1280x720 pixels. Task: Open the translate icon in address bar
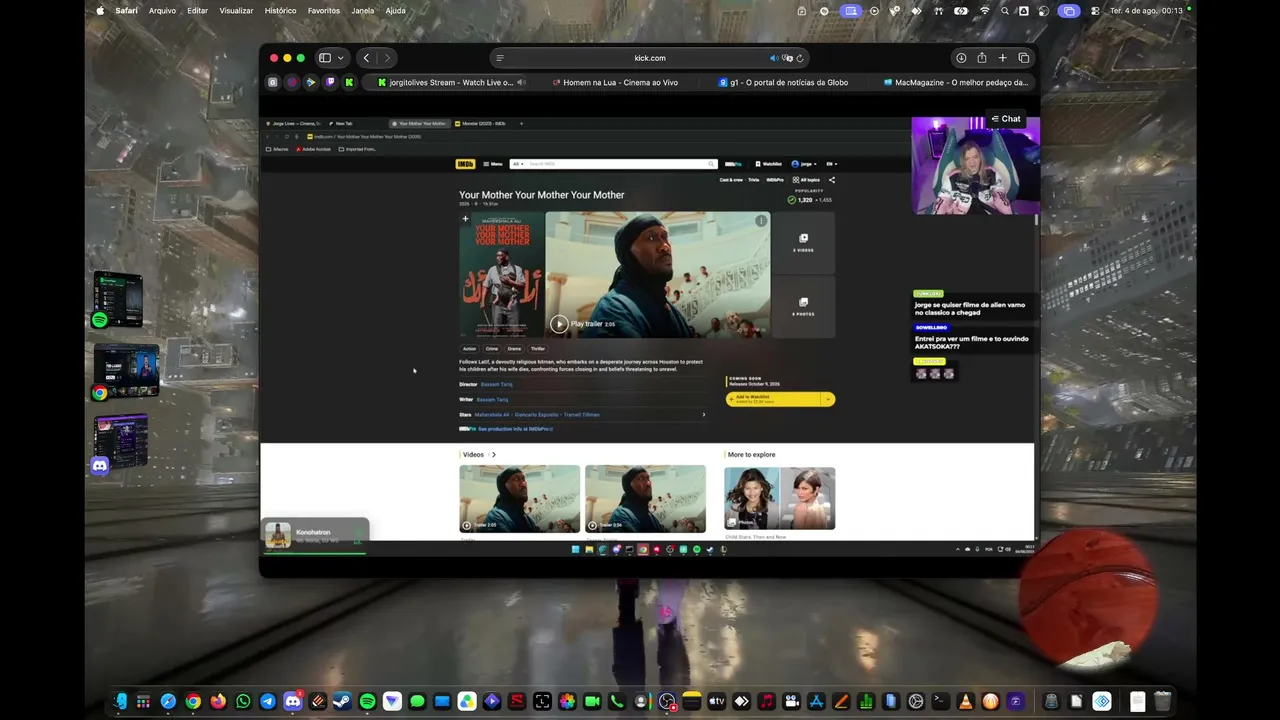(x=787, y=58)
